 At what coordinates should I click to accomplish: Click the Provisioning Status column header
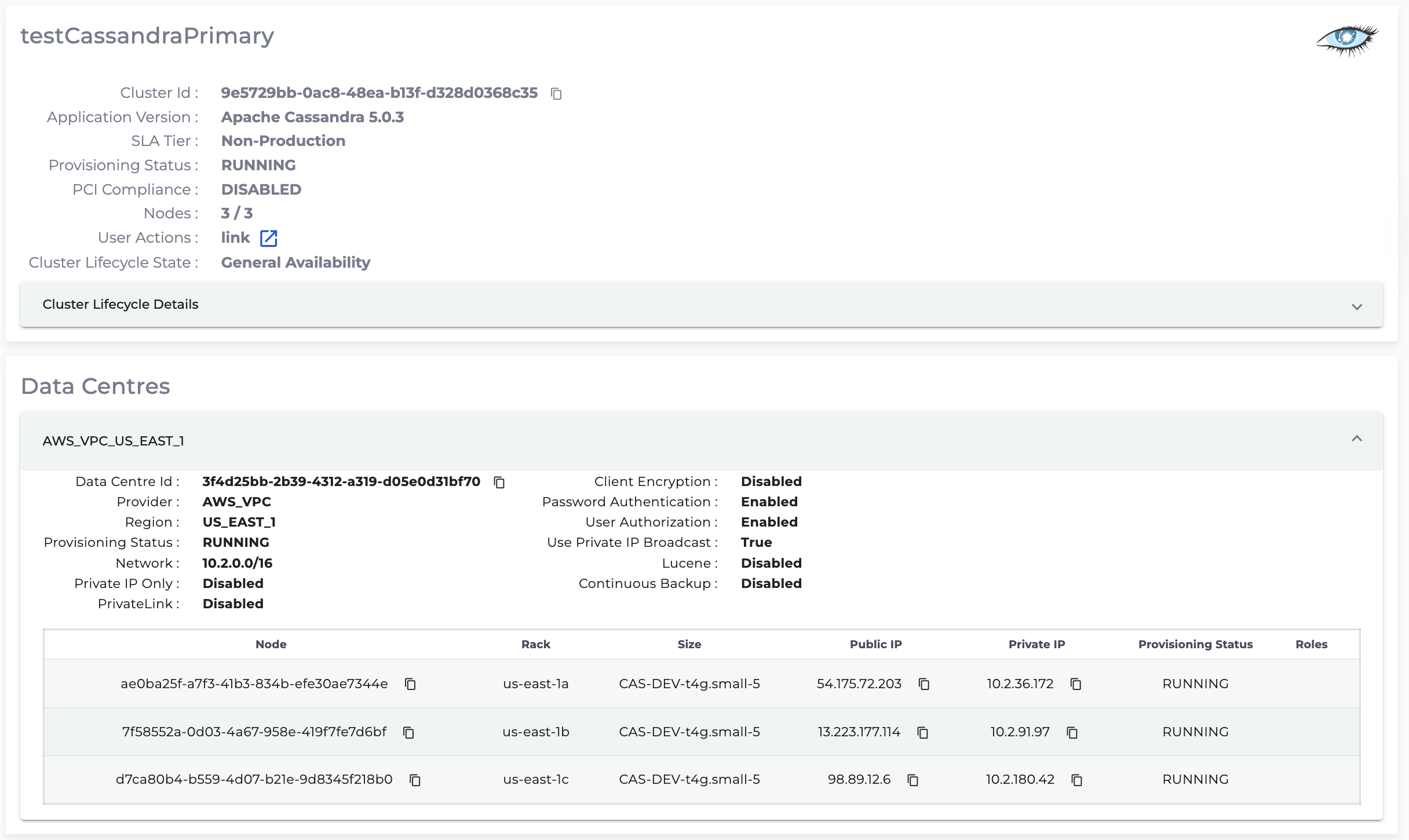(1195, 644)
